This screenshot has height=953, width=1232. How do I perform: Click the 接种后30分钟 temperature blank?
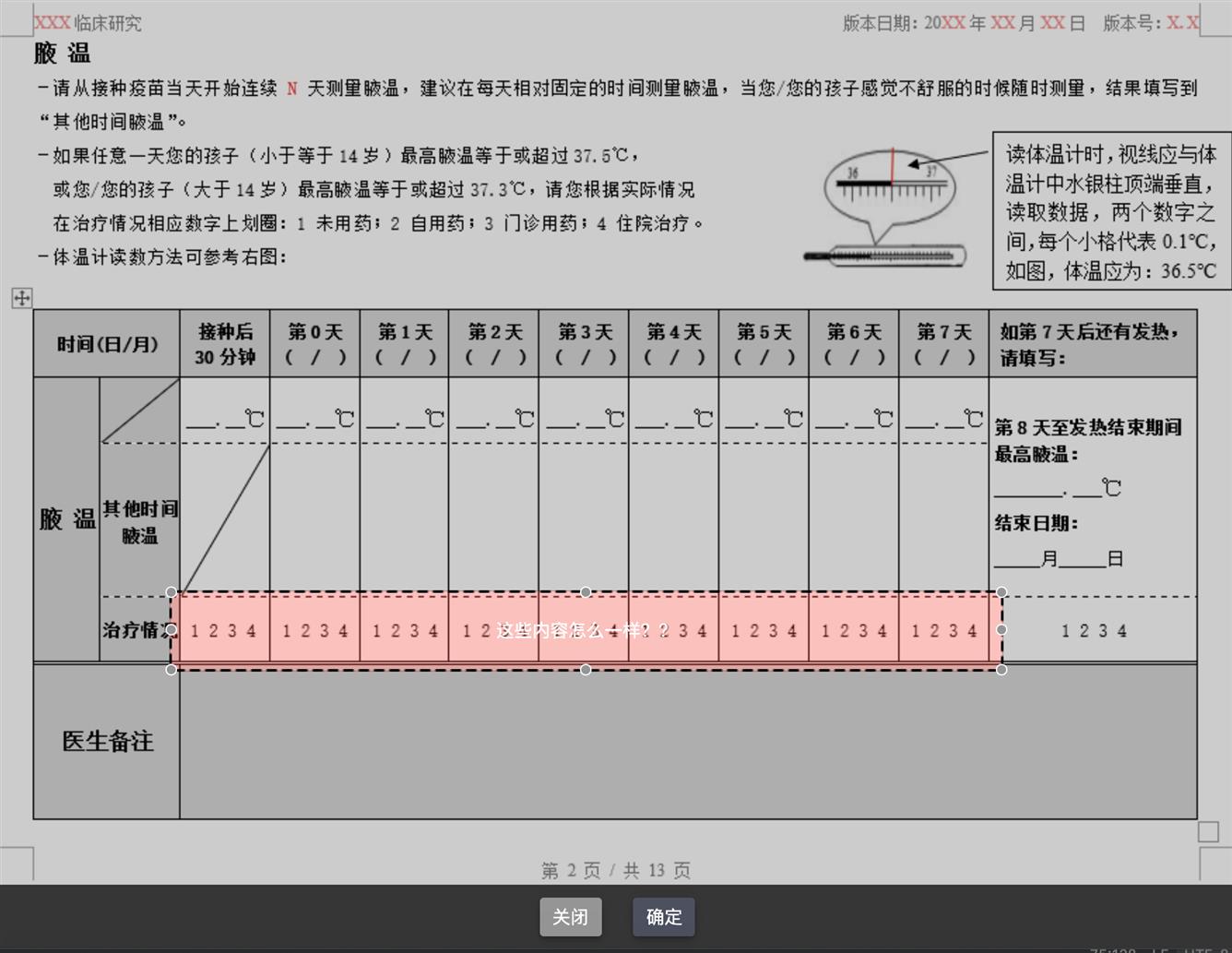pyautogui.click(x=225, y=420)
